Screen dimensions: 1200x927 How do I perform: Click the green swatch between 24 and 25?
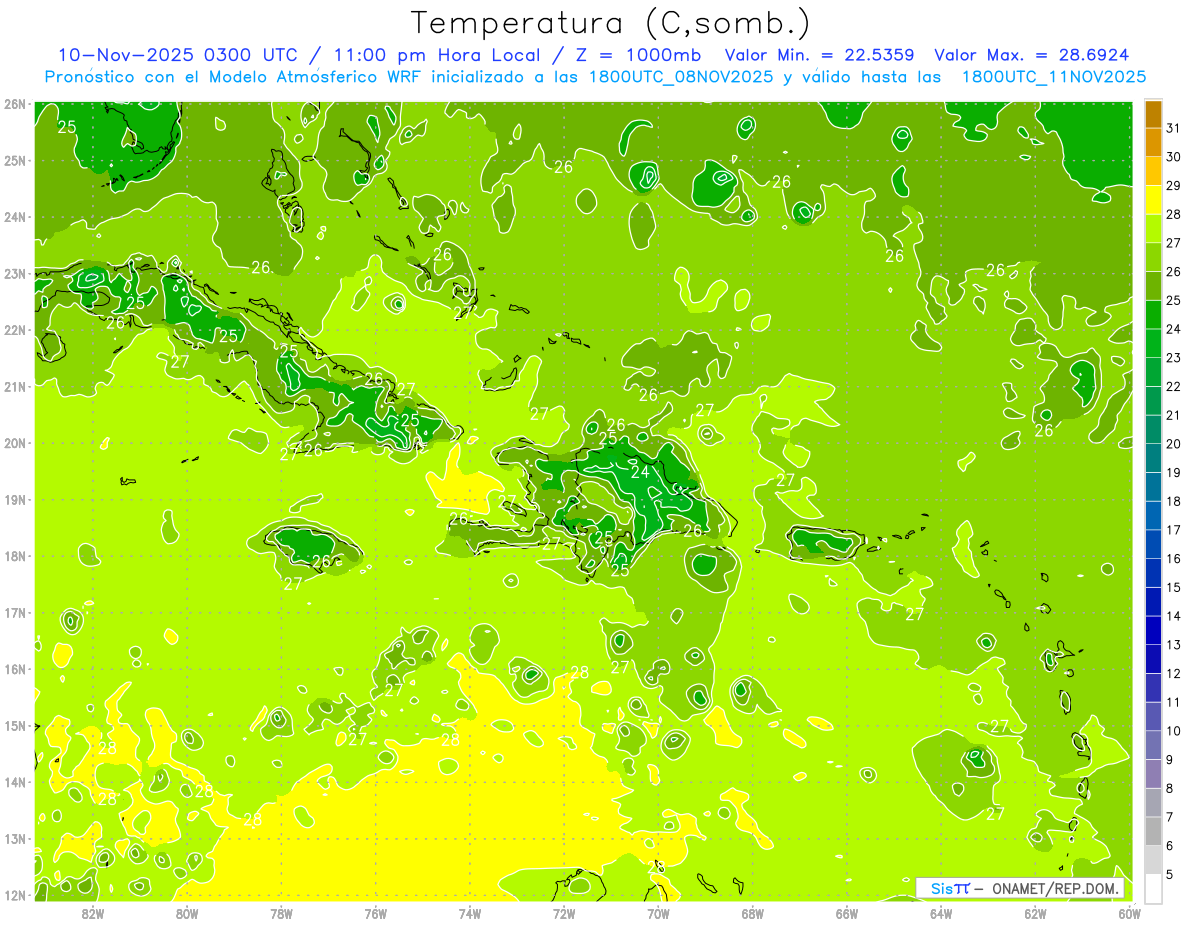point(1153,315)
